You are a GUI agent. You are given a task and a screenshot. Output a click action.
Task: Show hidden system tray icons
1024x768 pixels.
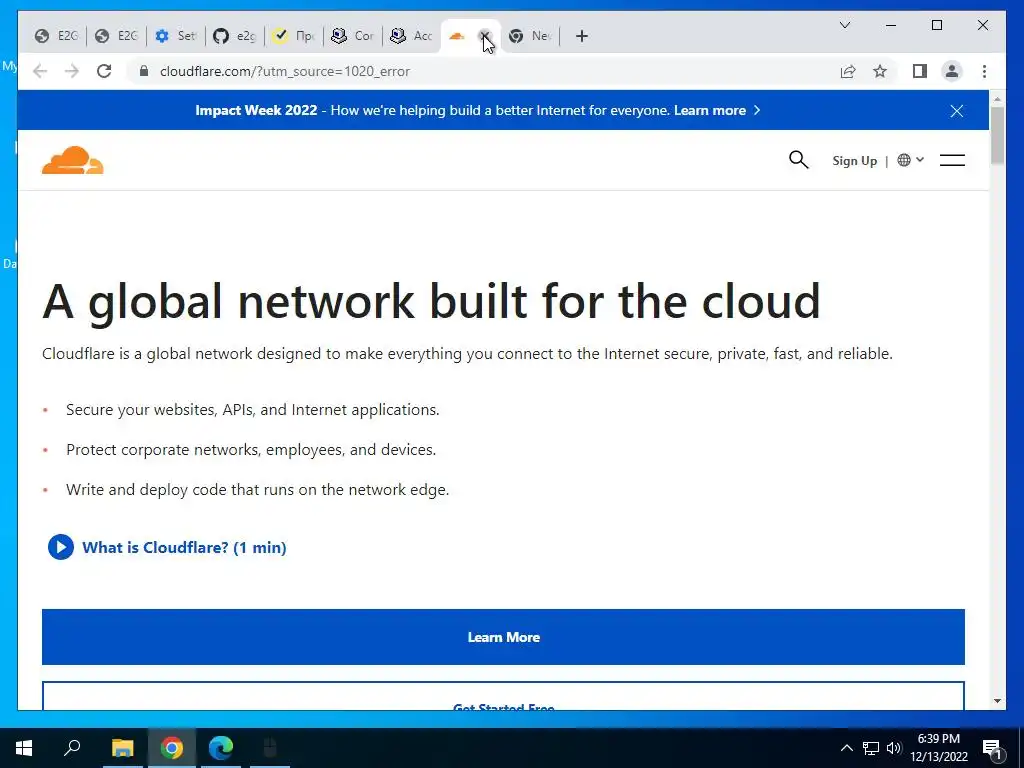click(x=846, y=748)
